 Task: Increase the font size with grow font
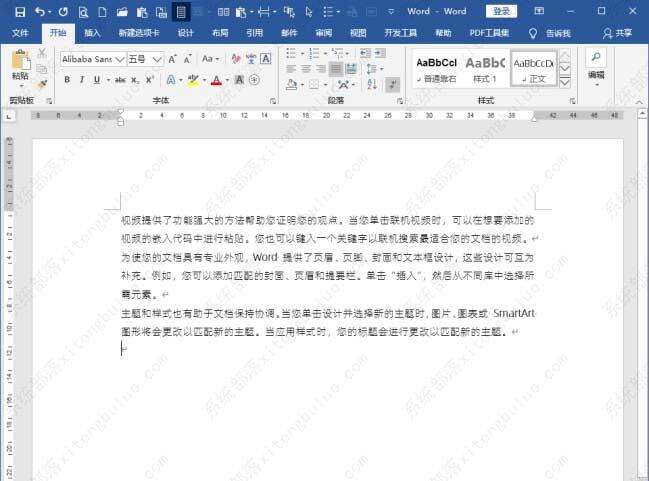(x=172, y=59)
